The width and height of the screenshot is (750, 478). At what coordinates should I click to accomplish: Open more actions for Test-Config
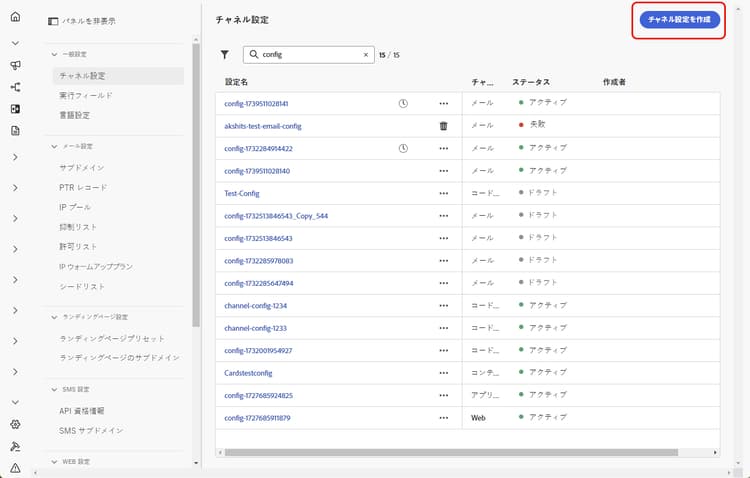pyautogui.click(x=443, y=193)
